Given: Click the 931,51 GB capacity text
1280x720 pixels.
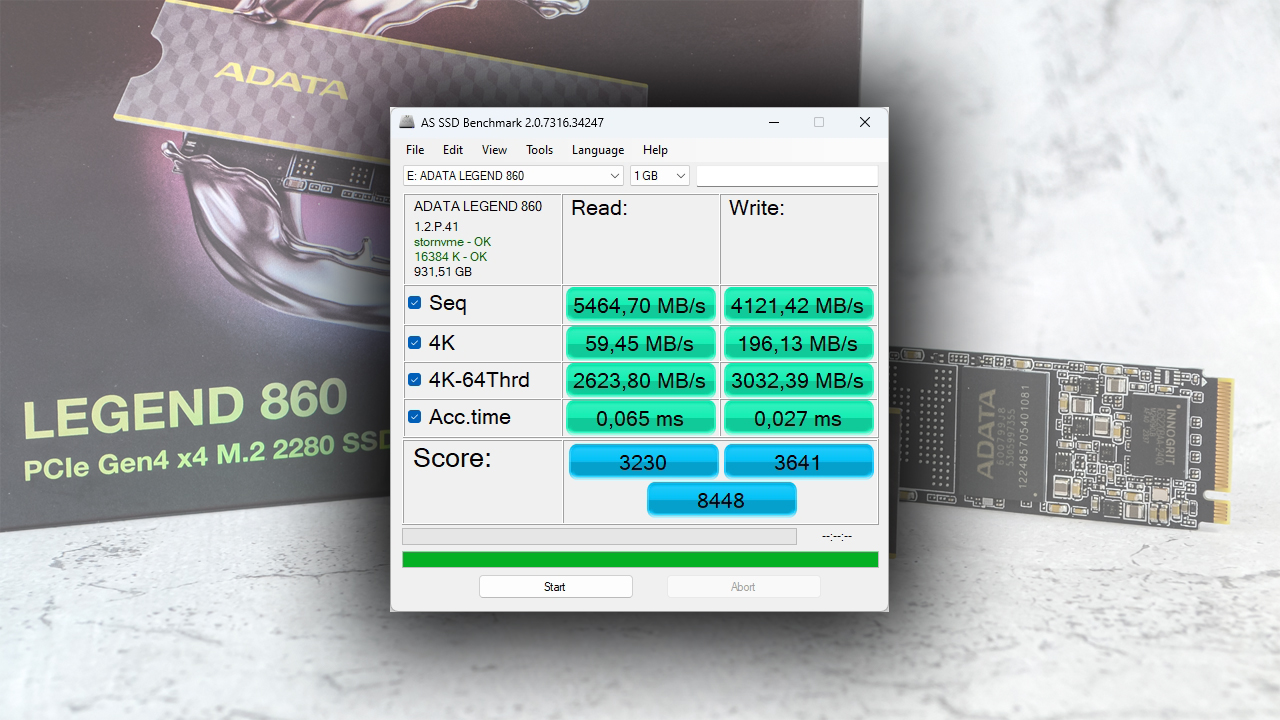Looking at the screenshot, I should [443, 272].
